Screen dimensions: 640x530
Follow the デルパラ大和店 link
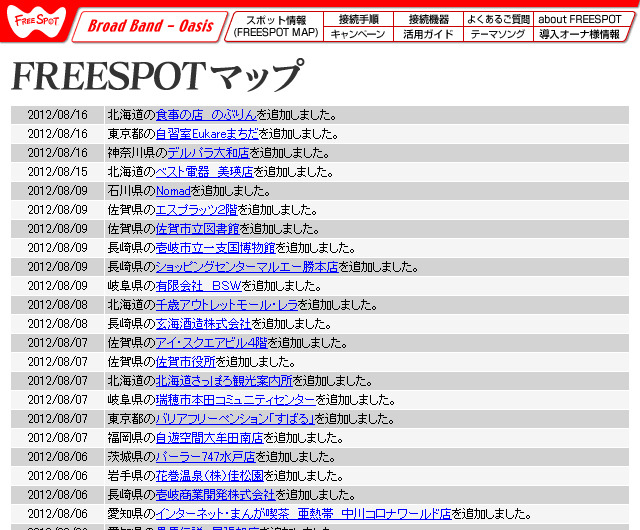tap(208, 153)
